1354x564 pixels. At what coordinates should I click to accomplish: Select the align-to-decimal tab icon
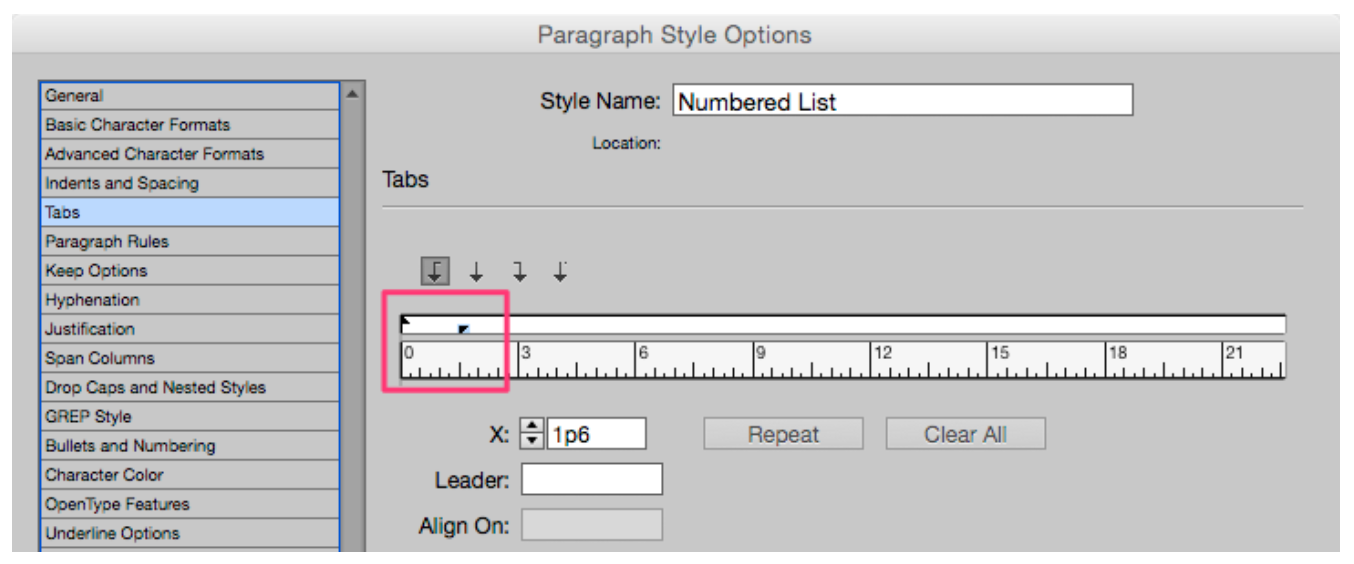pyautogui.click(x=561, y=271)
